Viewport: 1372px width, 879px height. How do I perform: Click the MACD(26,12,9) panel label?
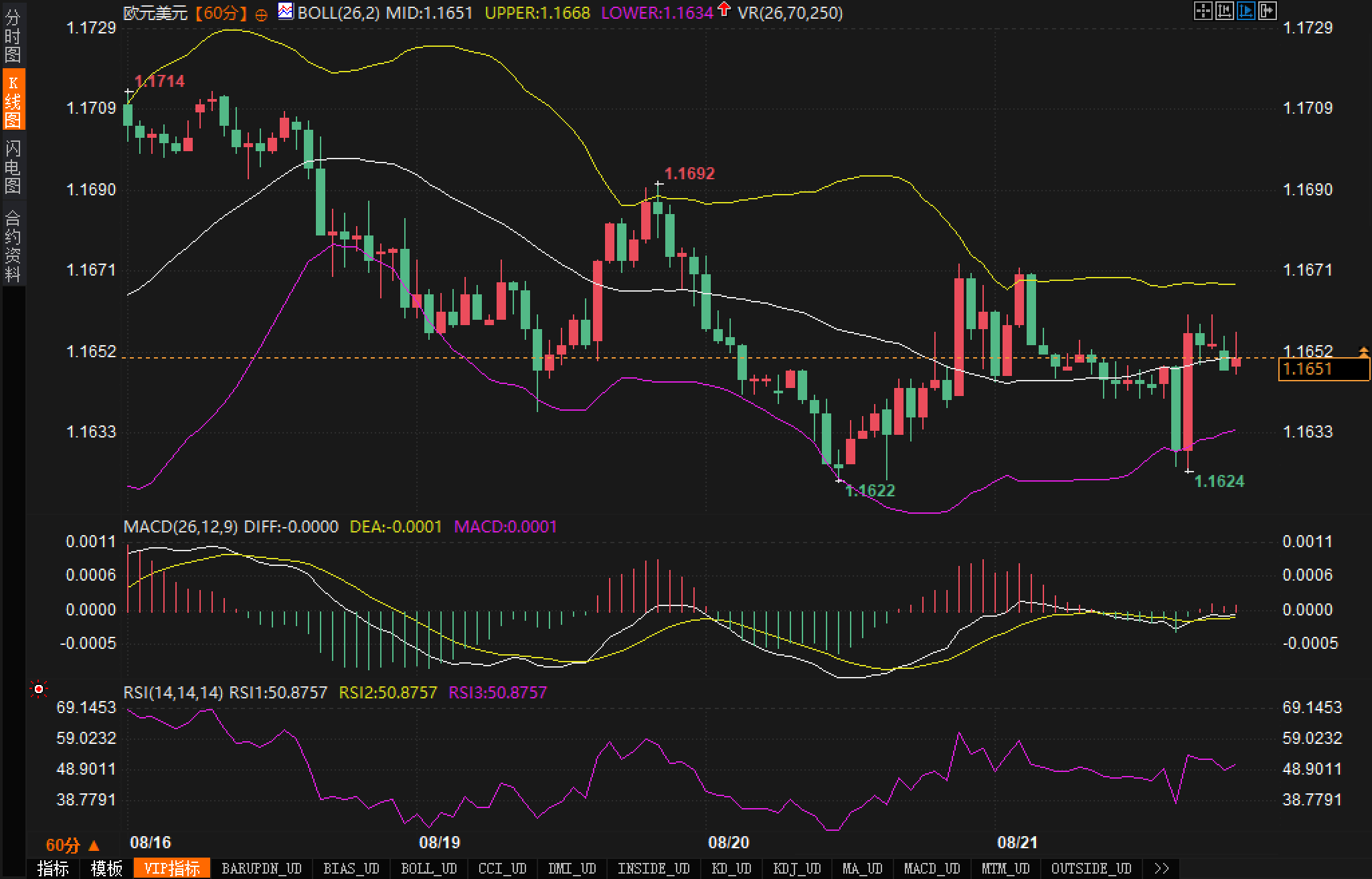(x=181, y=526)
